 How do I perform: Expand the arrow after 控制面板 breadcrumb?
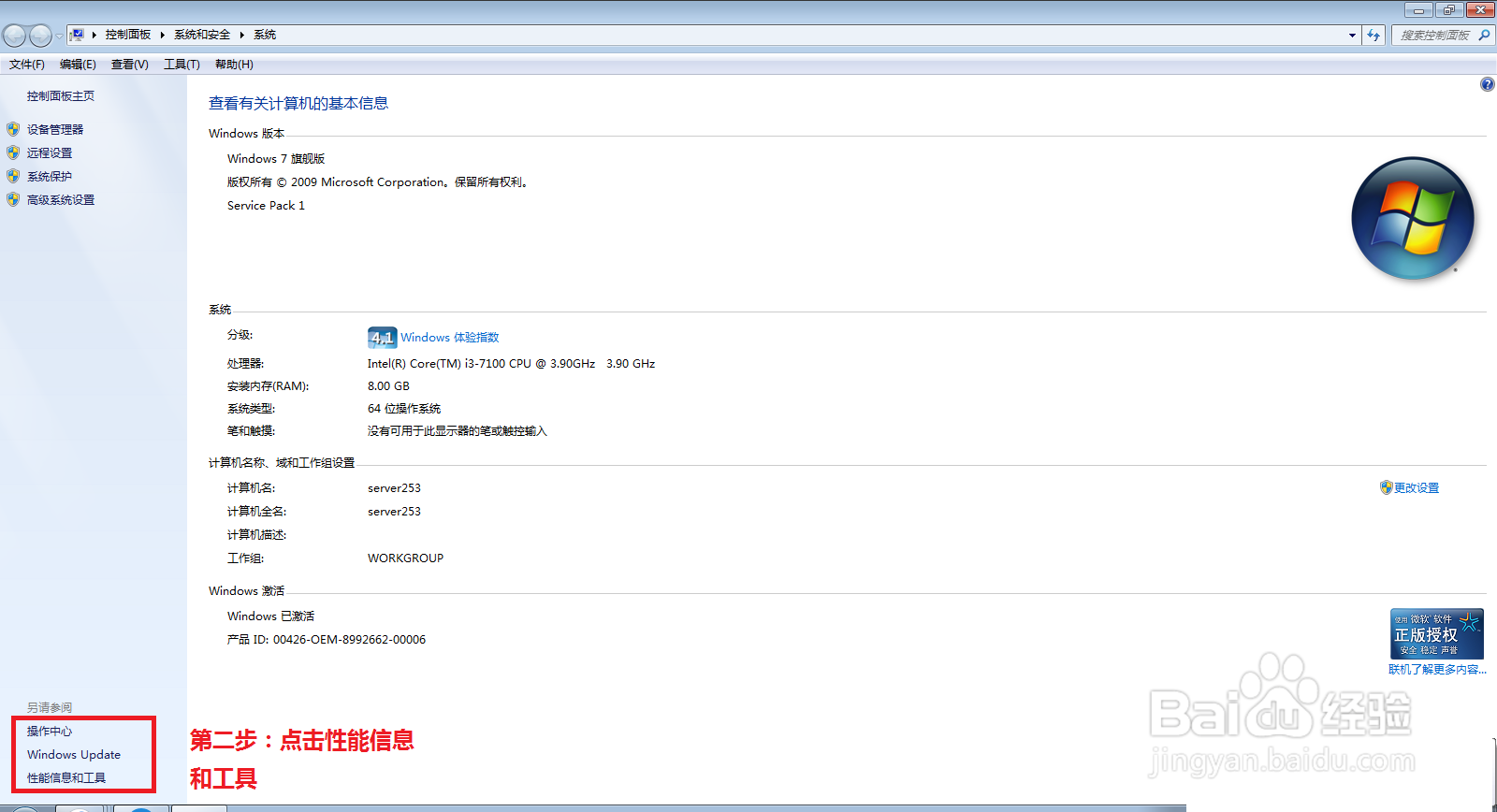[x=162, y=35]
